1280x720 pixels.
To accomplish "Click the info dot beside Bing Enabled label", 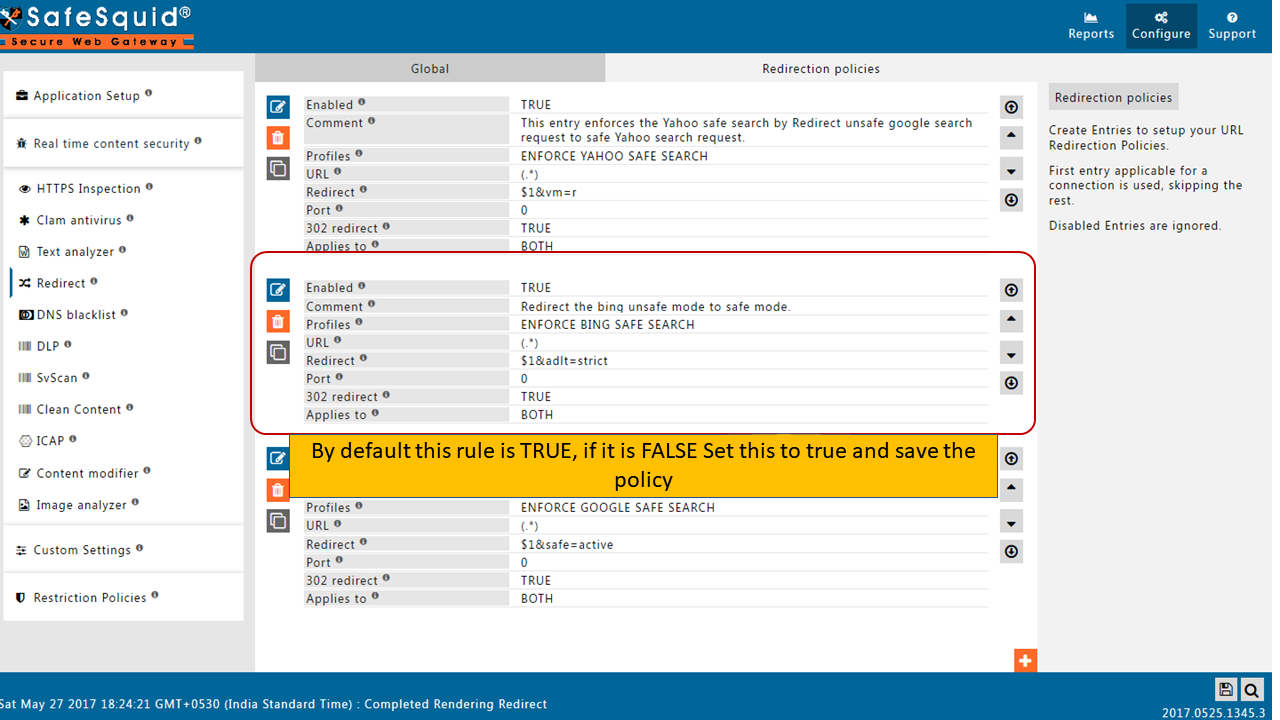I will [x=362, y=286].
